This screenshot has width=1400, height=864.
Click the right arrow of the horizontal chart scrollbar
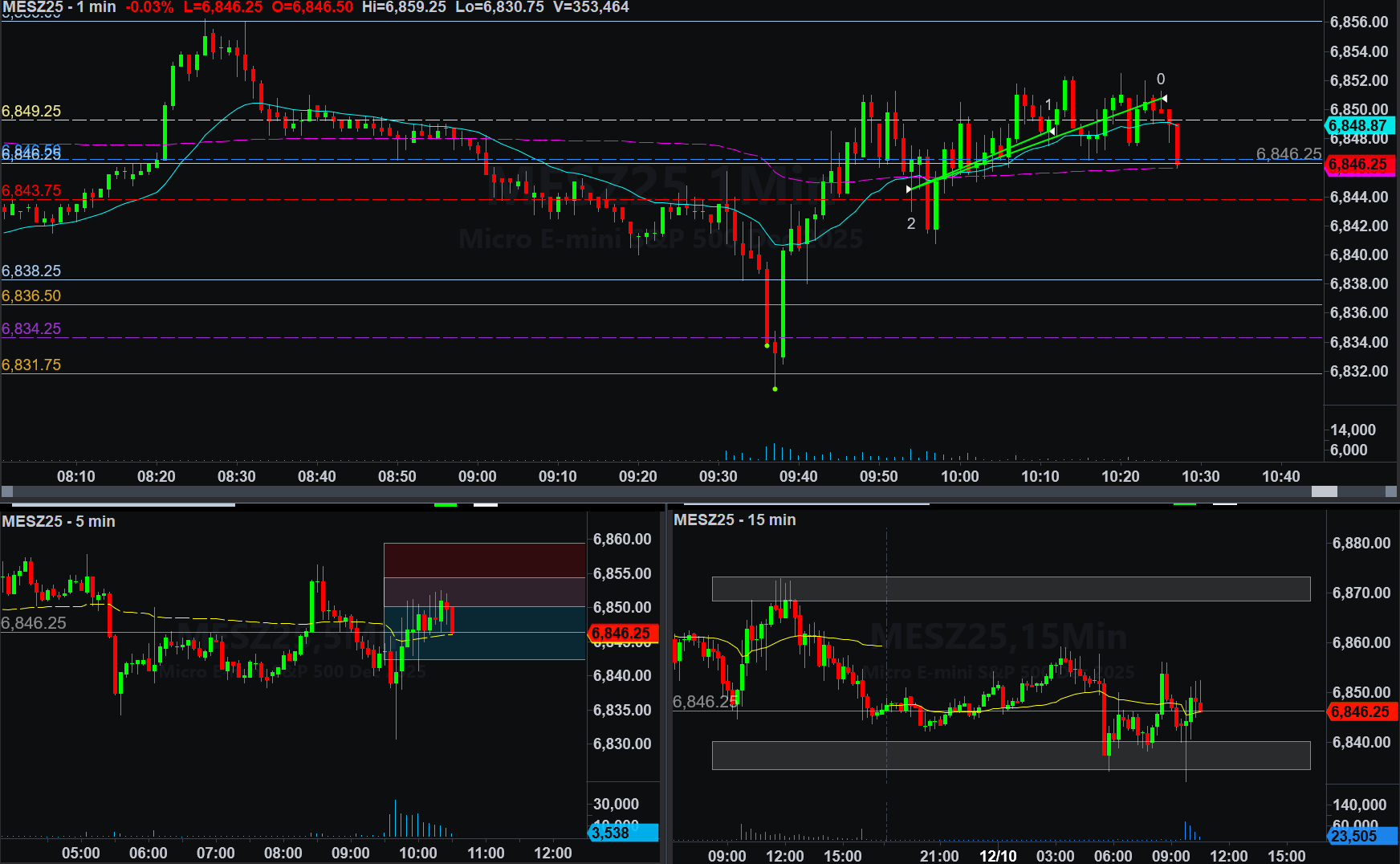[1391, 491]
